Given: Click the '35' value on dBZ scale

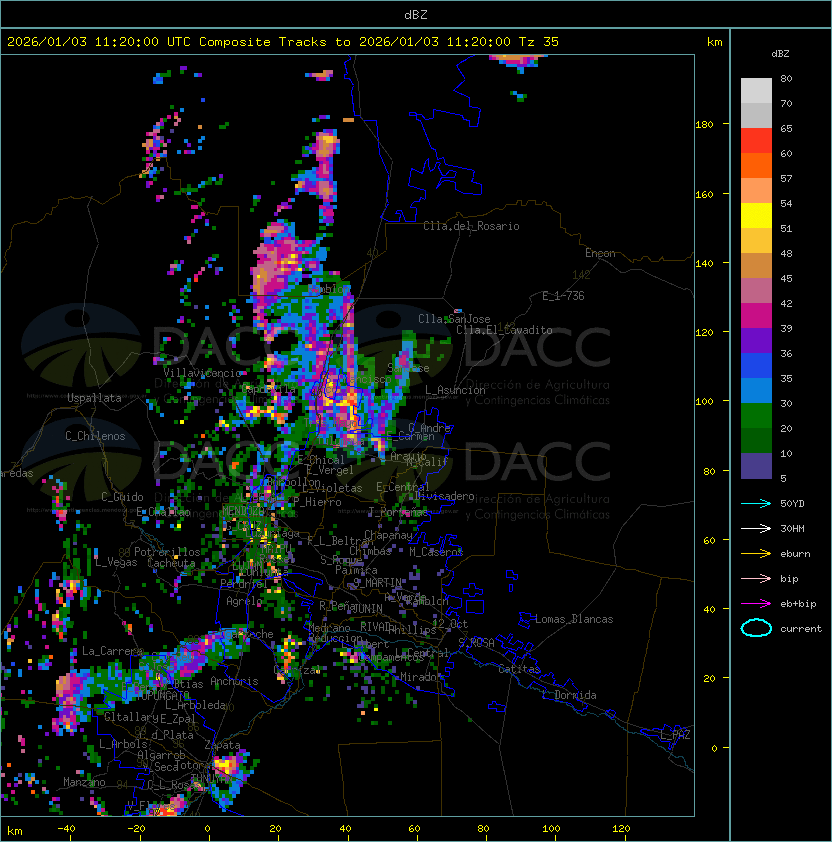Looking at the screenshot, I should (x=786, y=378).
